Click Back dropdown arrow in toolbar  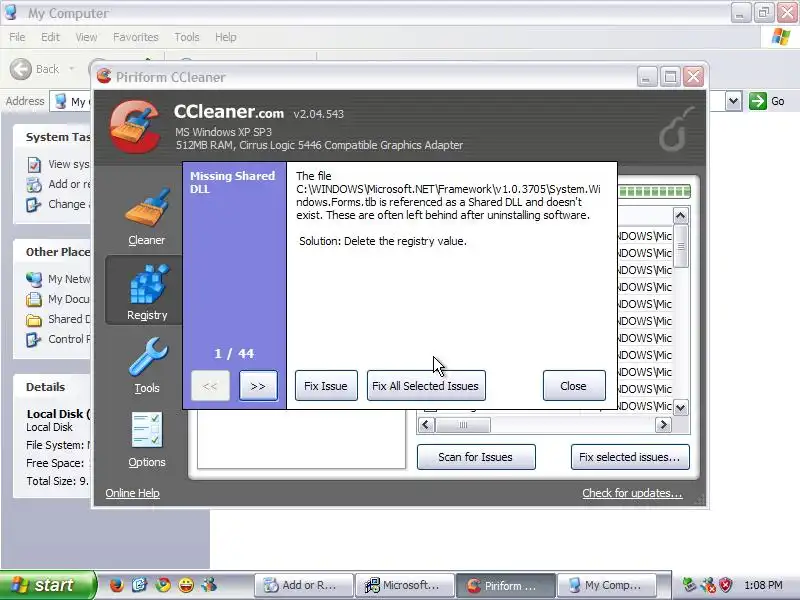pos(72,69)
